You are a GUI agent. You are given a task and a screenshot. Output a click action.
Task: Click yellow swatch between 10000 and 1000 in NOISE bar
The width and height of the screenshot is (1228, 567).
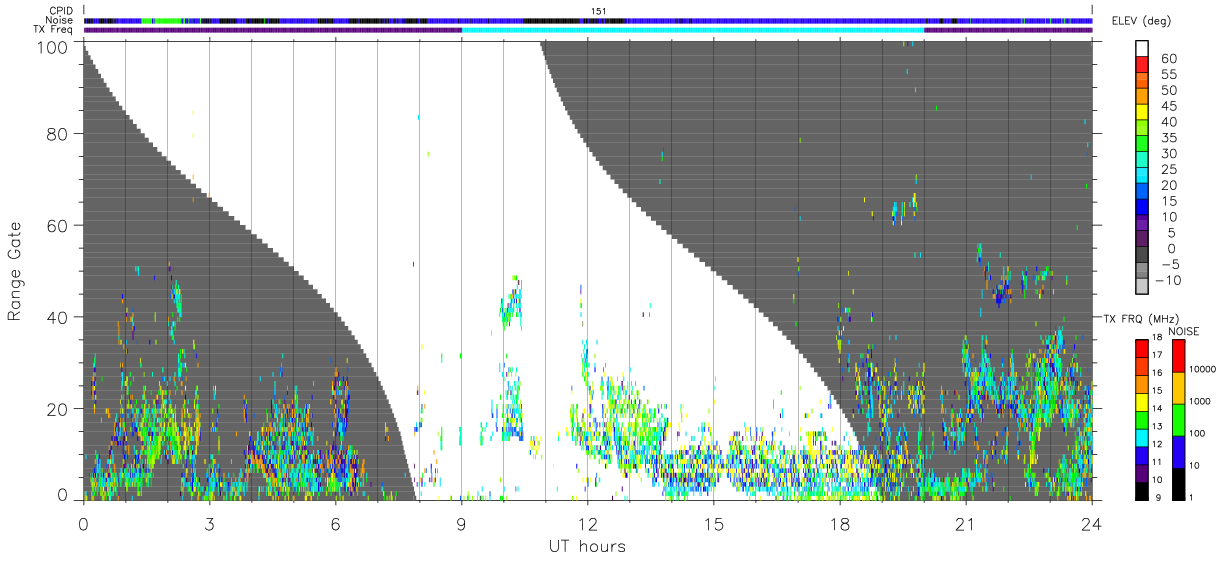tap(1179, 387)
